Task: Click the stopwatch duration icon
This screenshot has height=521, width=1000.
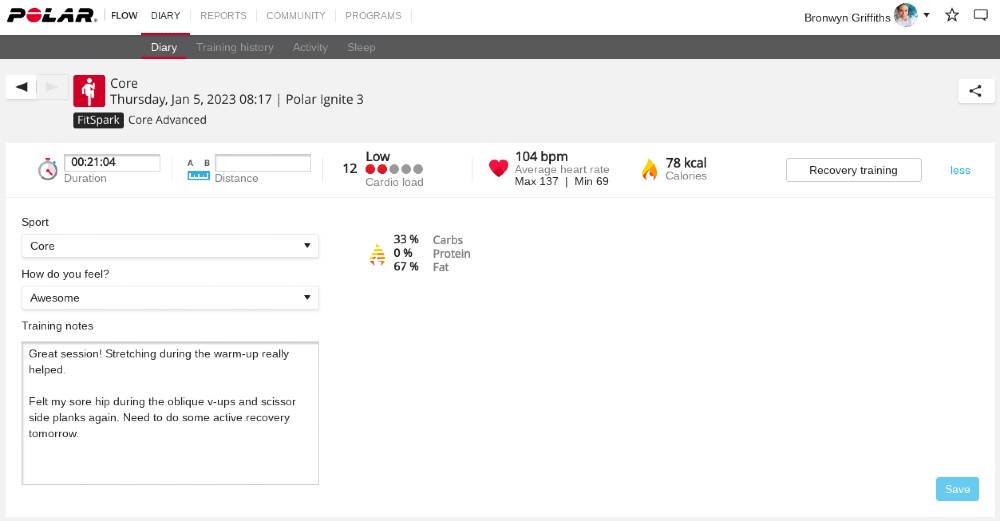Action: tap(47, 169)
